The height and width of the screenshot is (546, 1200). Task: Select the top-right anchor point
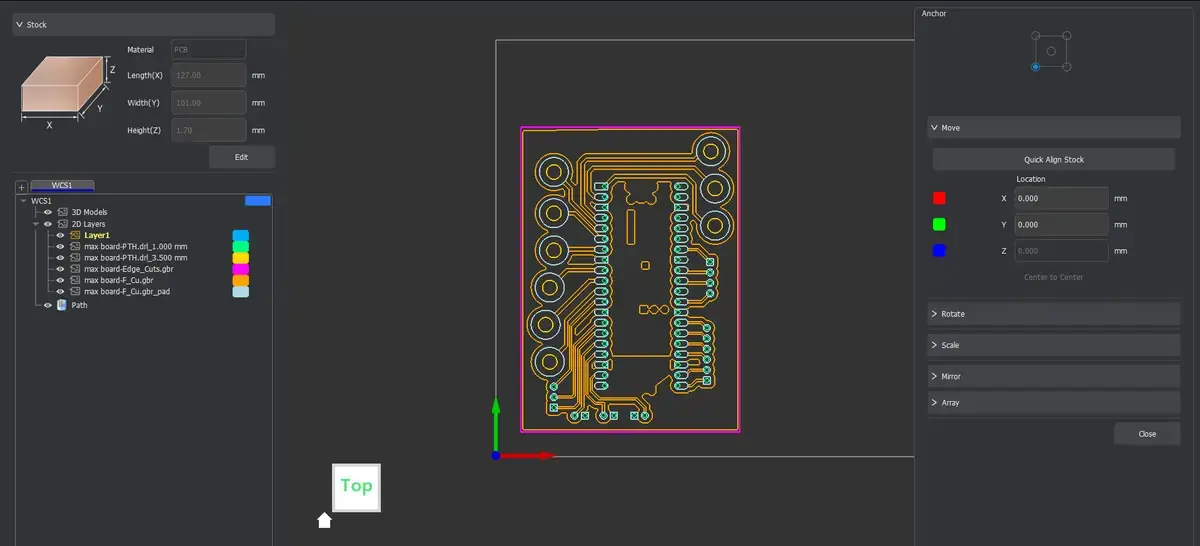point(1067,35)
